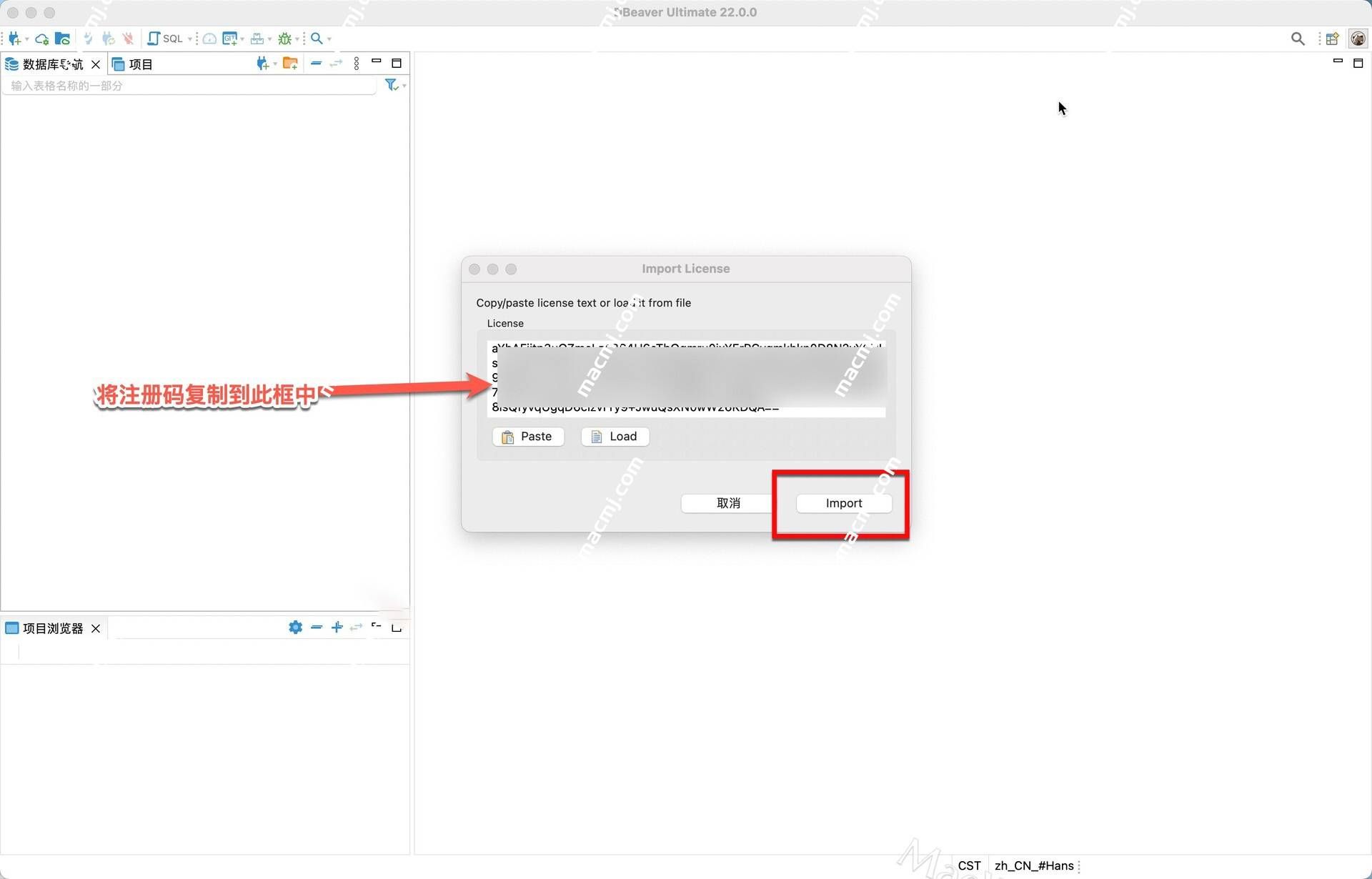Click the 取消 cancel button
Image resolution: width=1372 pixels, height=879 pixels.
pos(728,503)
